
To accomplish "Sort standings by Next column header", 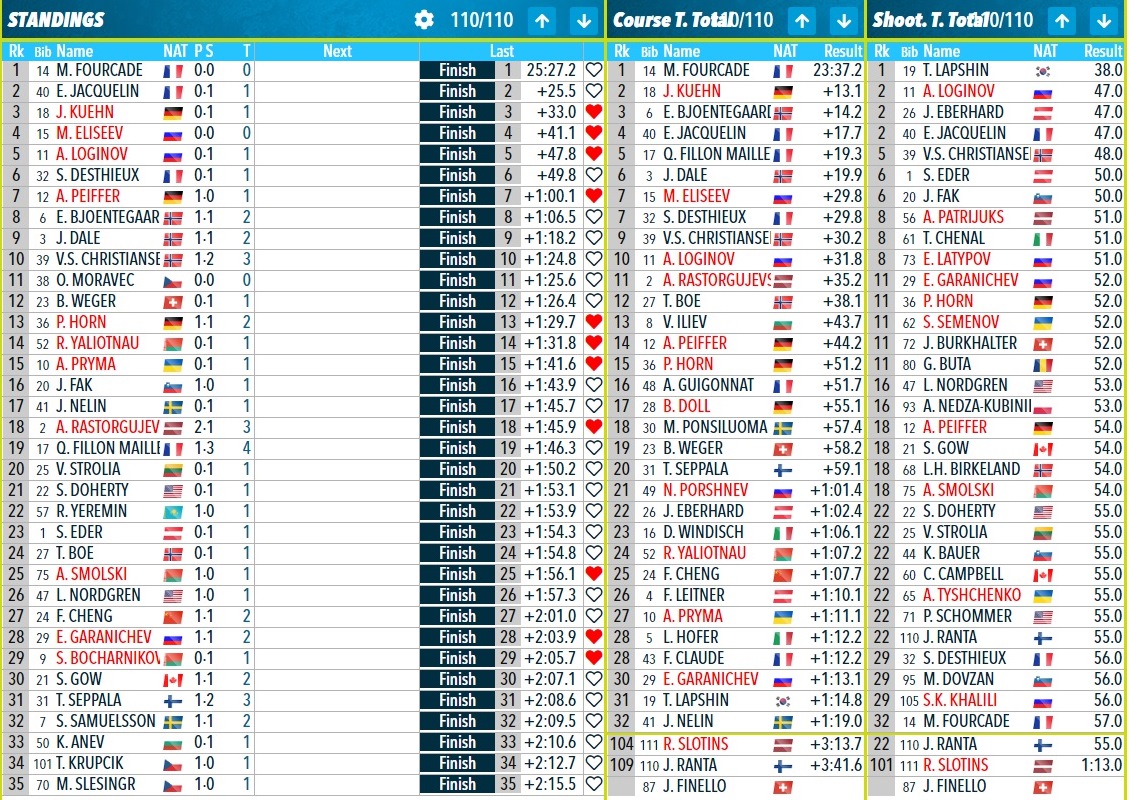I will 337,51.
